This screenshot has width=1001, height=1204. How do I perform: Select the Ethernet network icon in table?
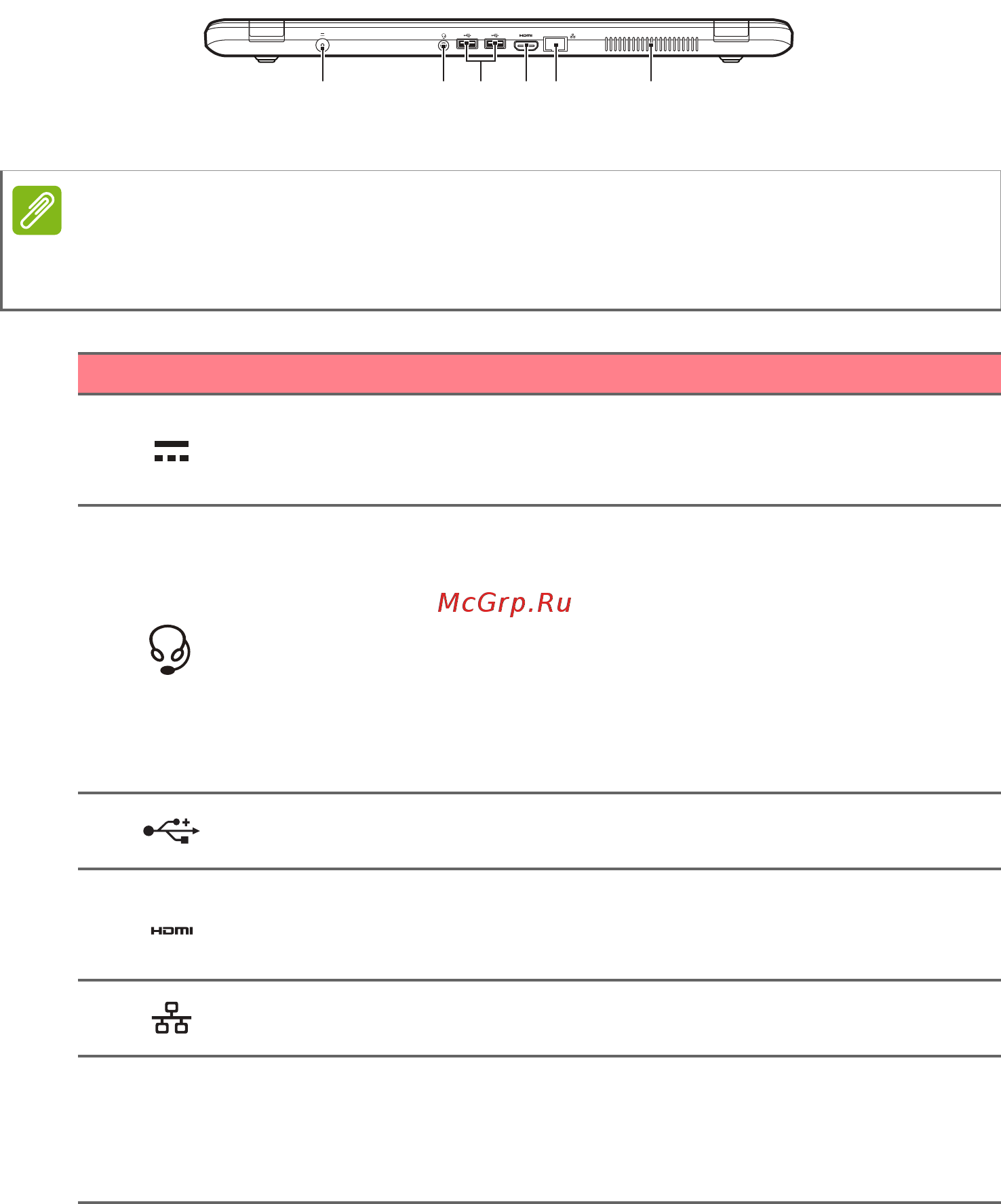pyautogui.click(x=172, y=1017)
